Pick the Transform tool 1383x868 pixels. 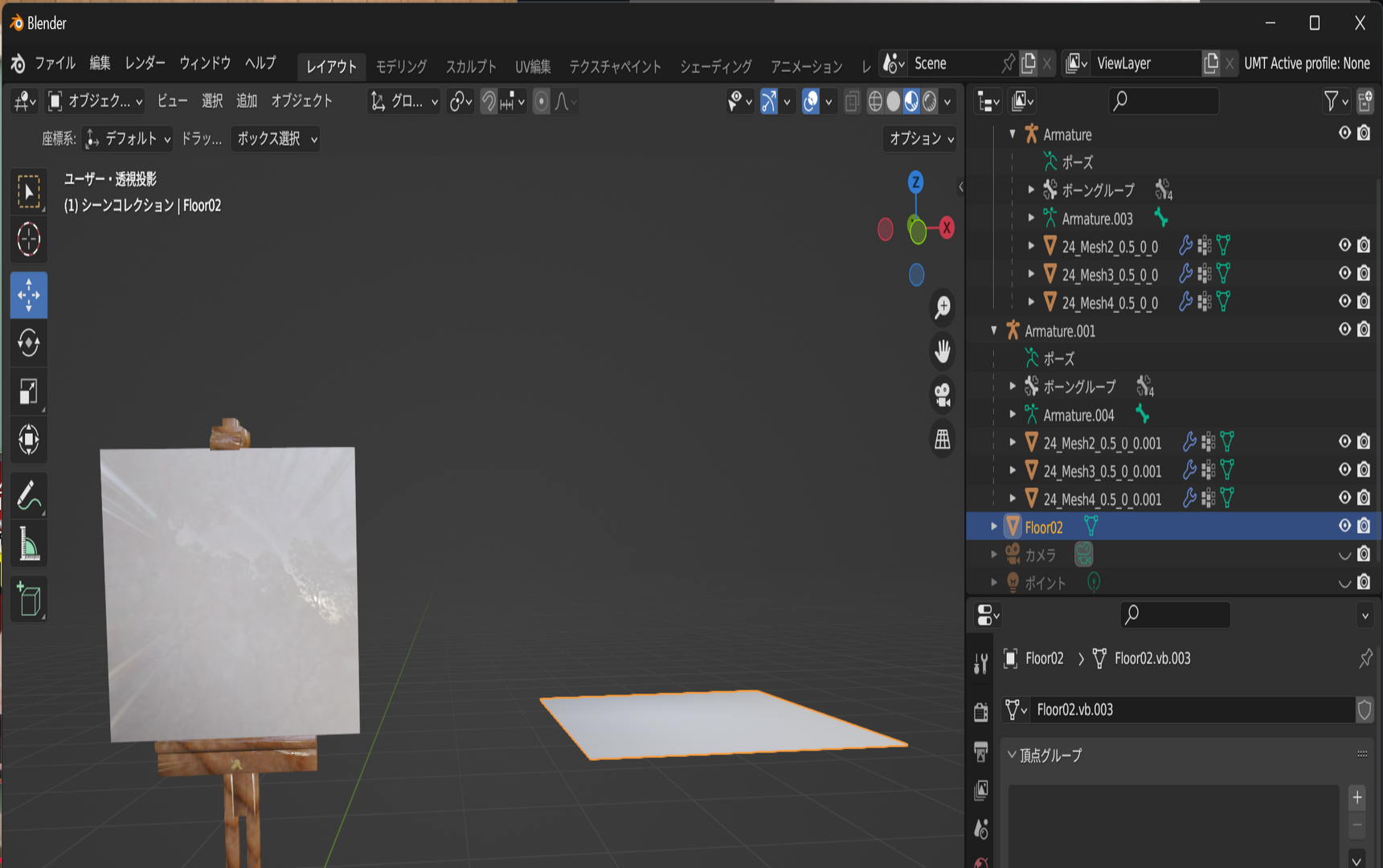(x=29, y=440)
